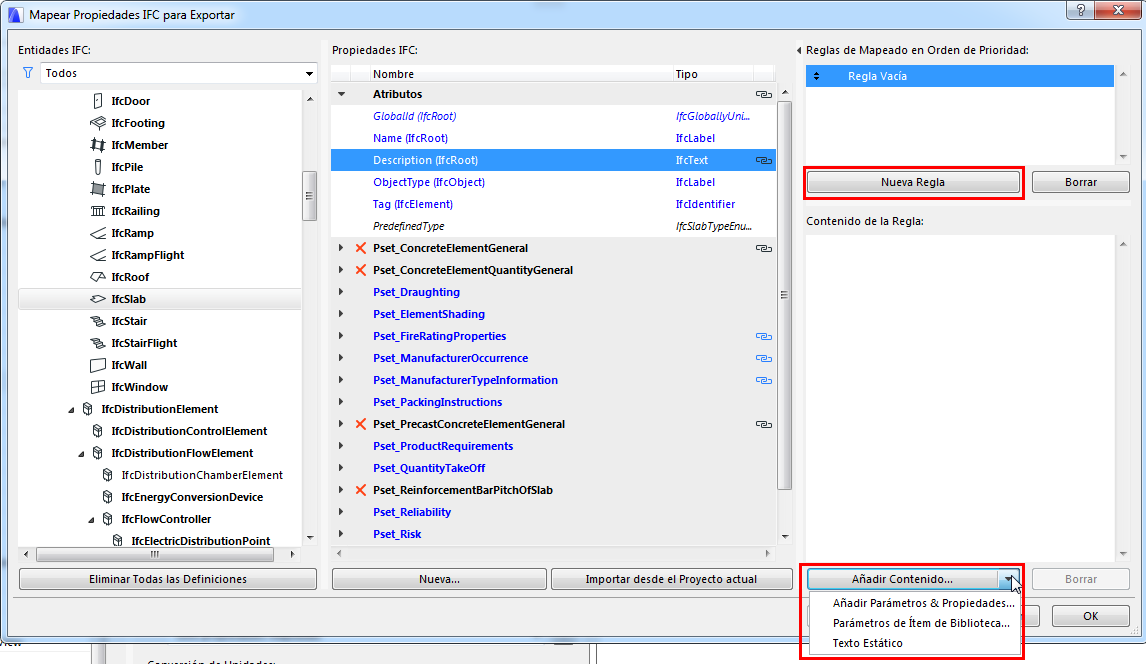Click the IfcWall entity icon
This screenshot has height=664, width=1146.
(x=98, y=365)
